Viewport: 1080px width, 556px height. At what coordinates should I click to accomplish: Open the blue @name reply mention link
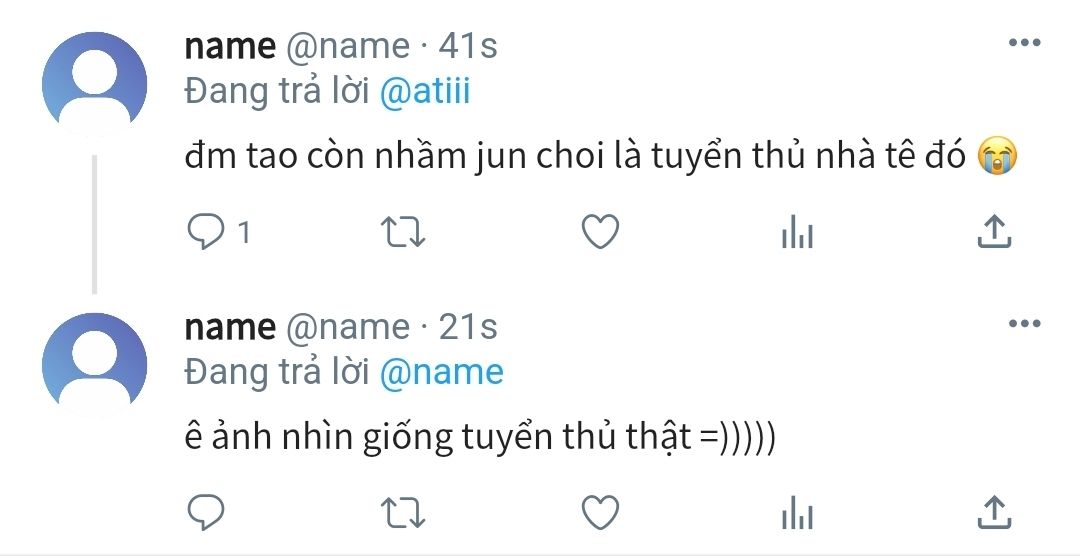(x=441, y=373)
